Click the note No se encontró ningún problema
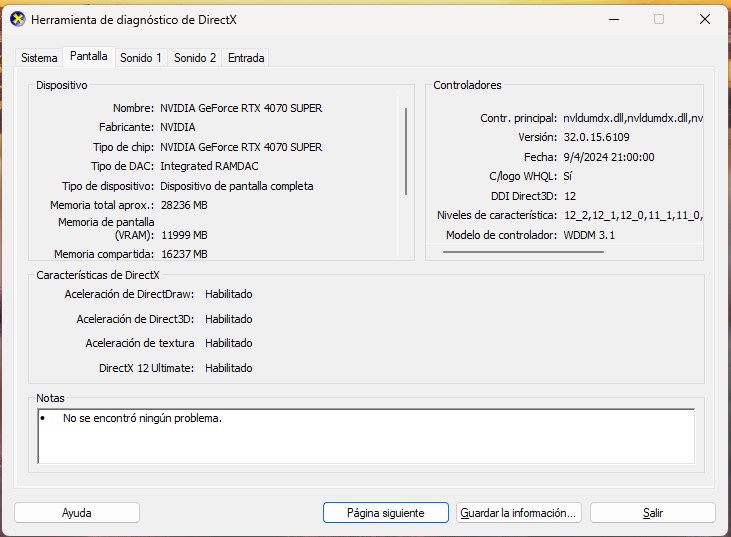731x537 pixels. [x=142, y=418]
